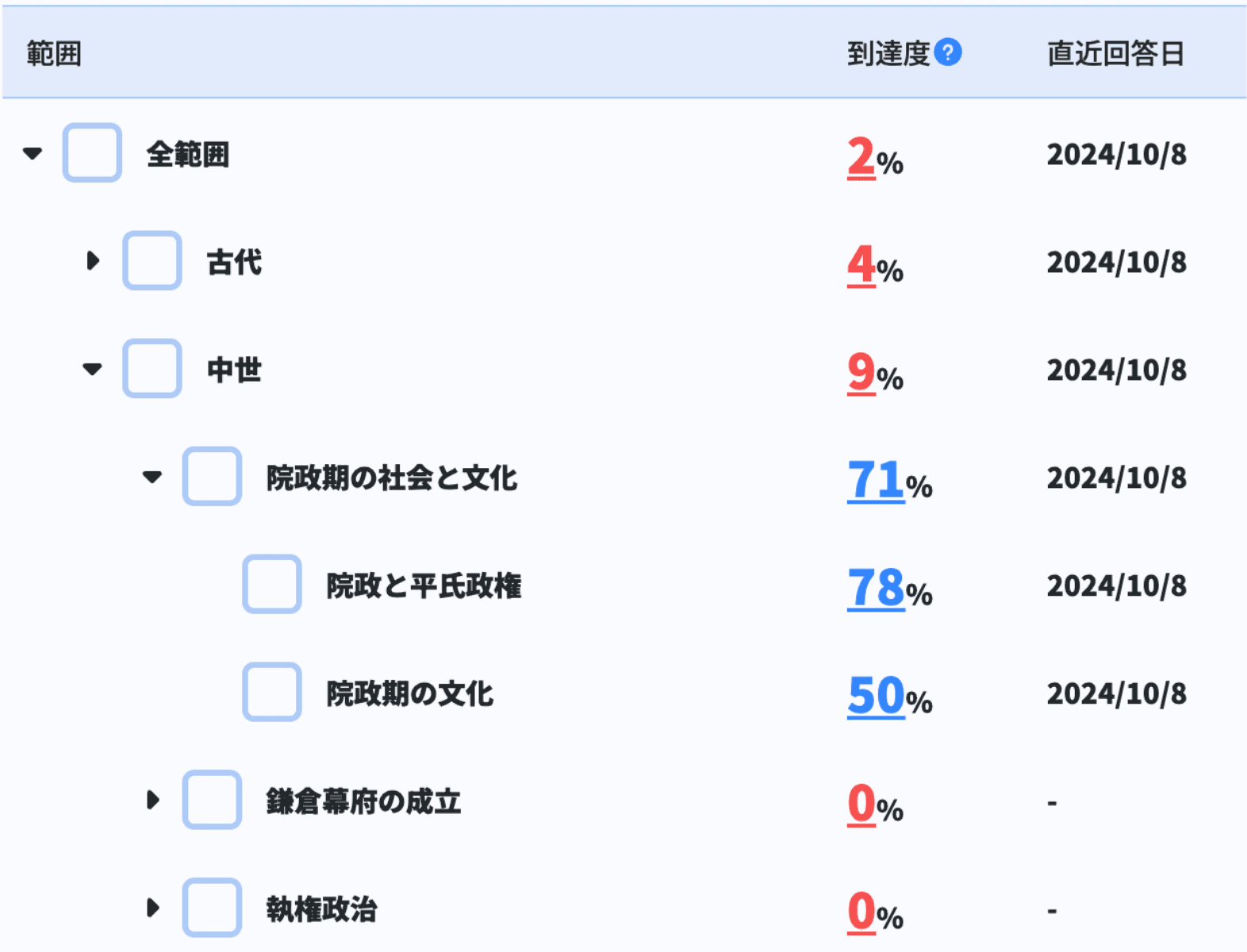Collapse the 全範囲 tree node
Screen dimensions: 1247x952
[31, 154]
